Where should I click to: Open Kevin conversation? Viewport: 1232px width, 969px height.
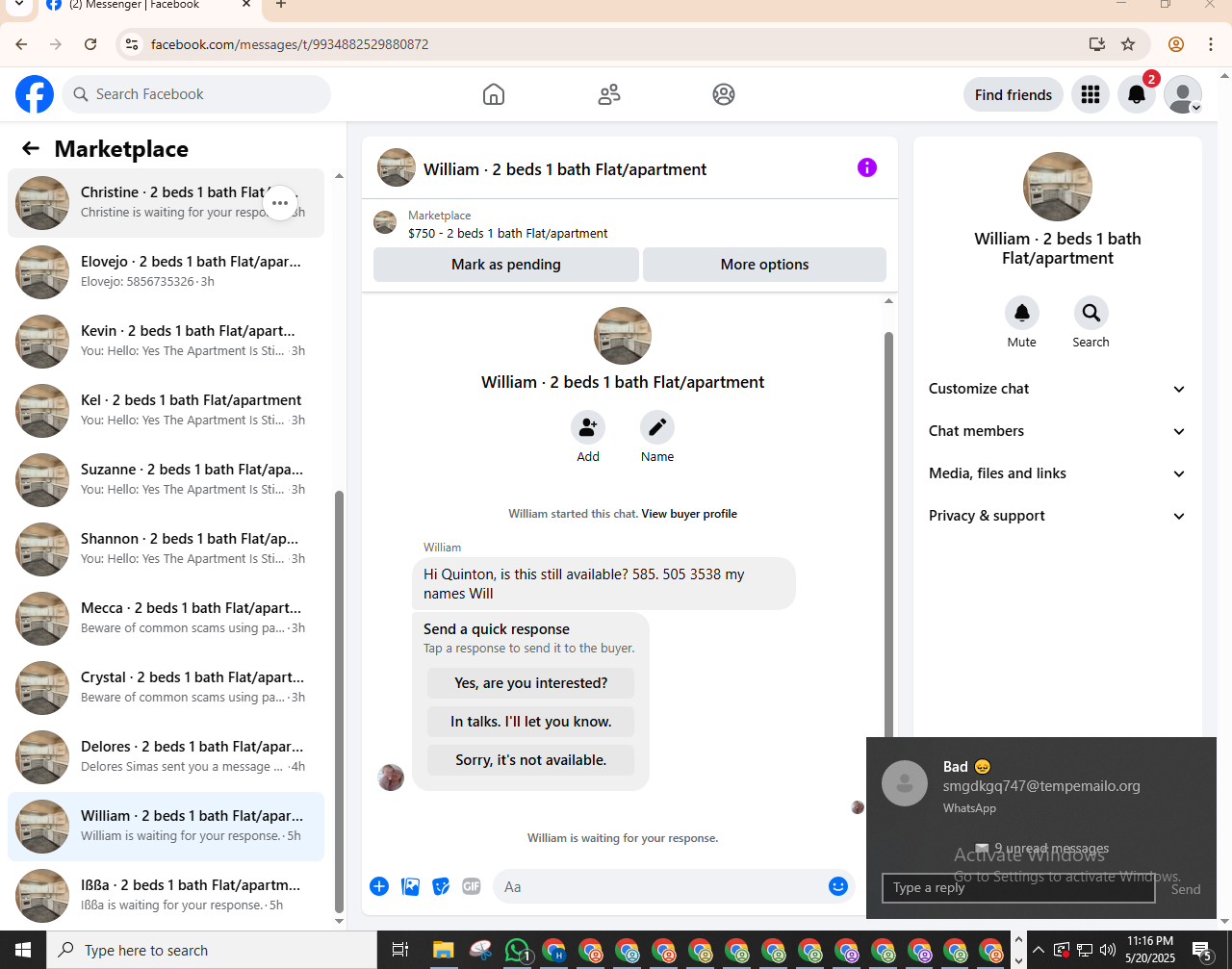(166, 342)
